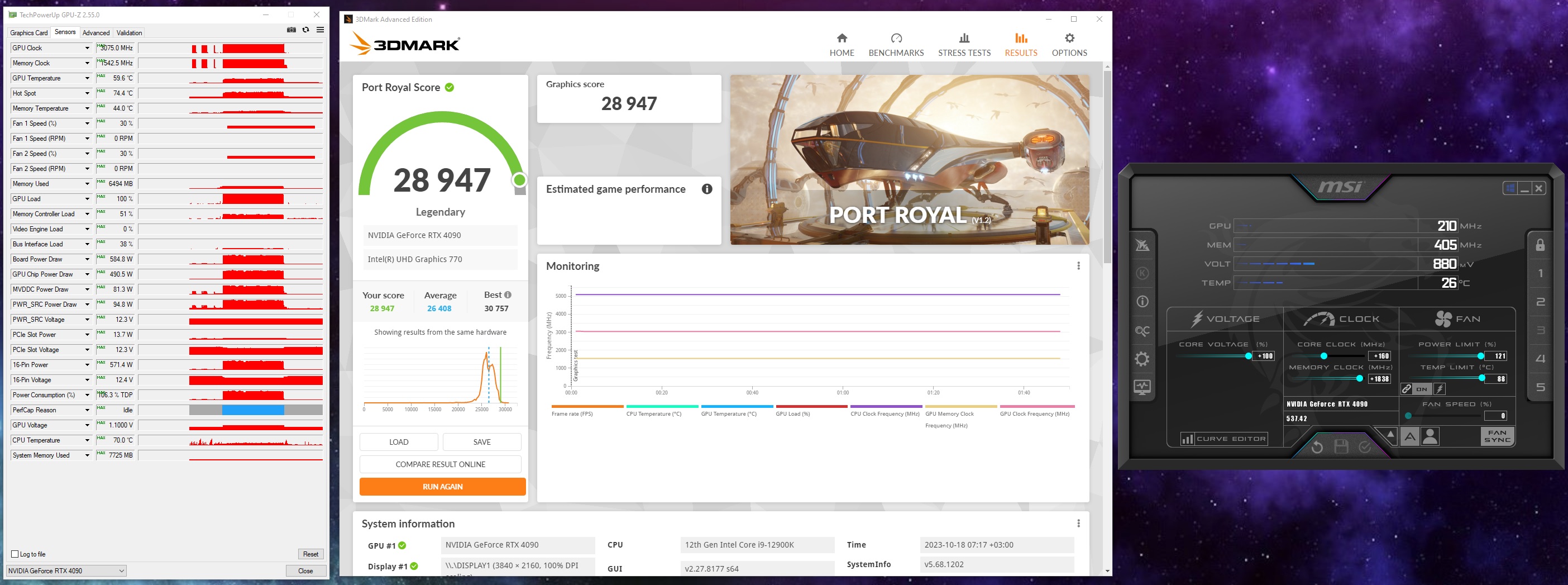The image size is (1568, 585).
Task: Click the Windows startup icon in Afterburner
Action: tap(1510, 188)
